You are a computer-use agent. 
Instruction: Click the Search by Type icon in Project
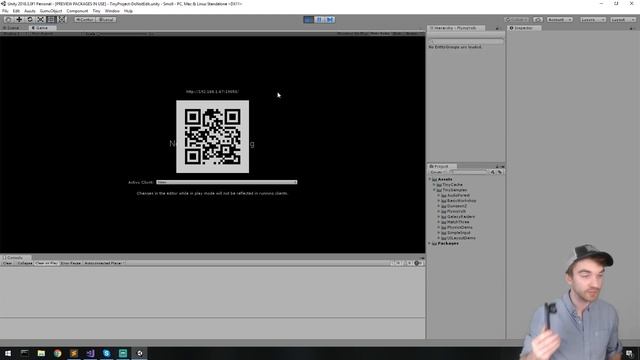(493, 172)
